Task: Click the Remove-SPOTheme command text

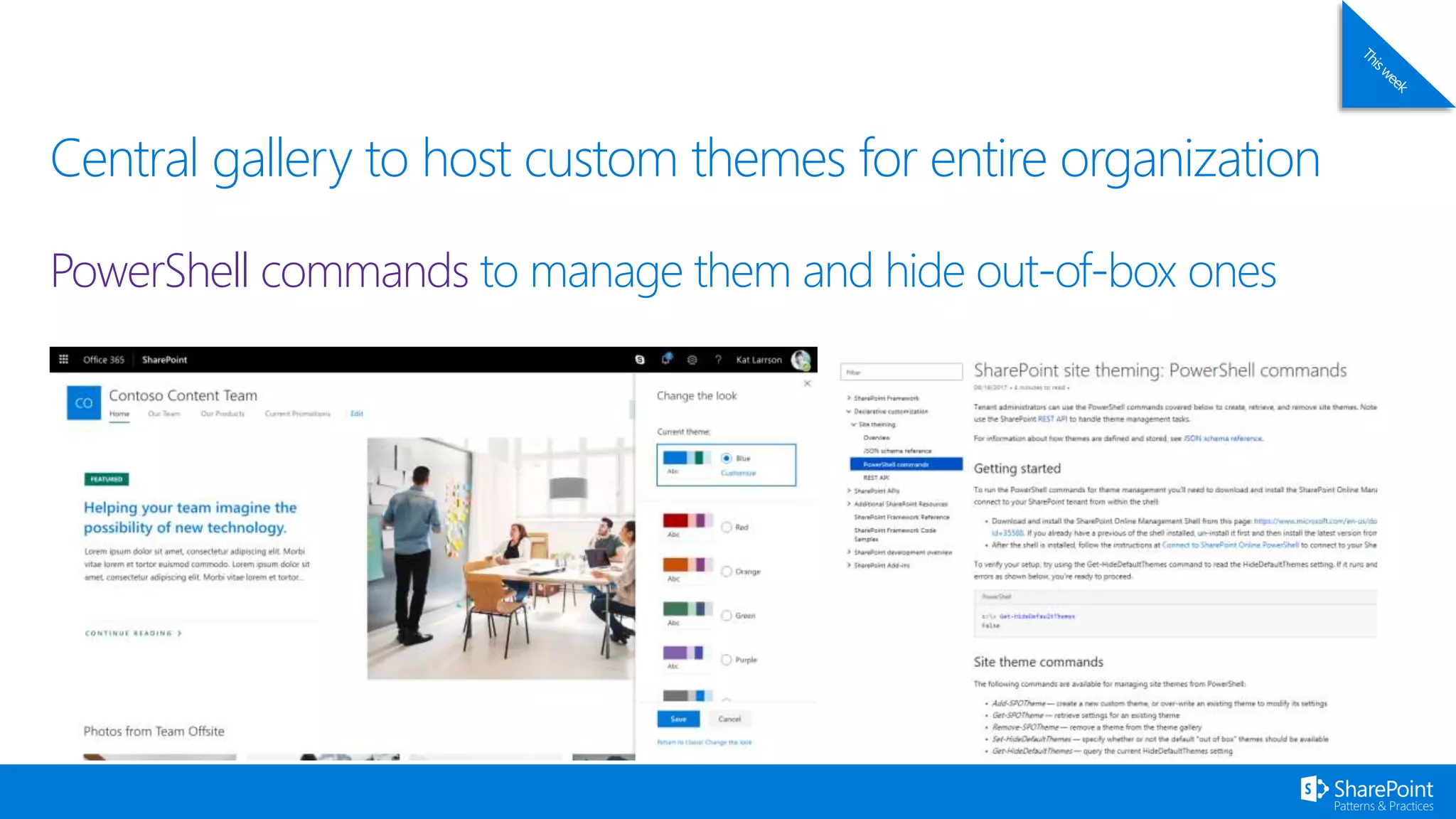Action: point(1025,727)
